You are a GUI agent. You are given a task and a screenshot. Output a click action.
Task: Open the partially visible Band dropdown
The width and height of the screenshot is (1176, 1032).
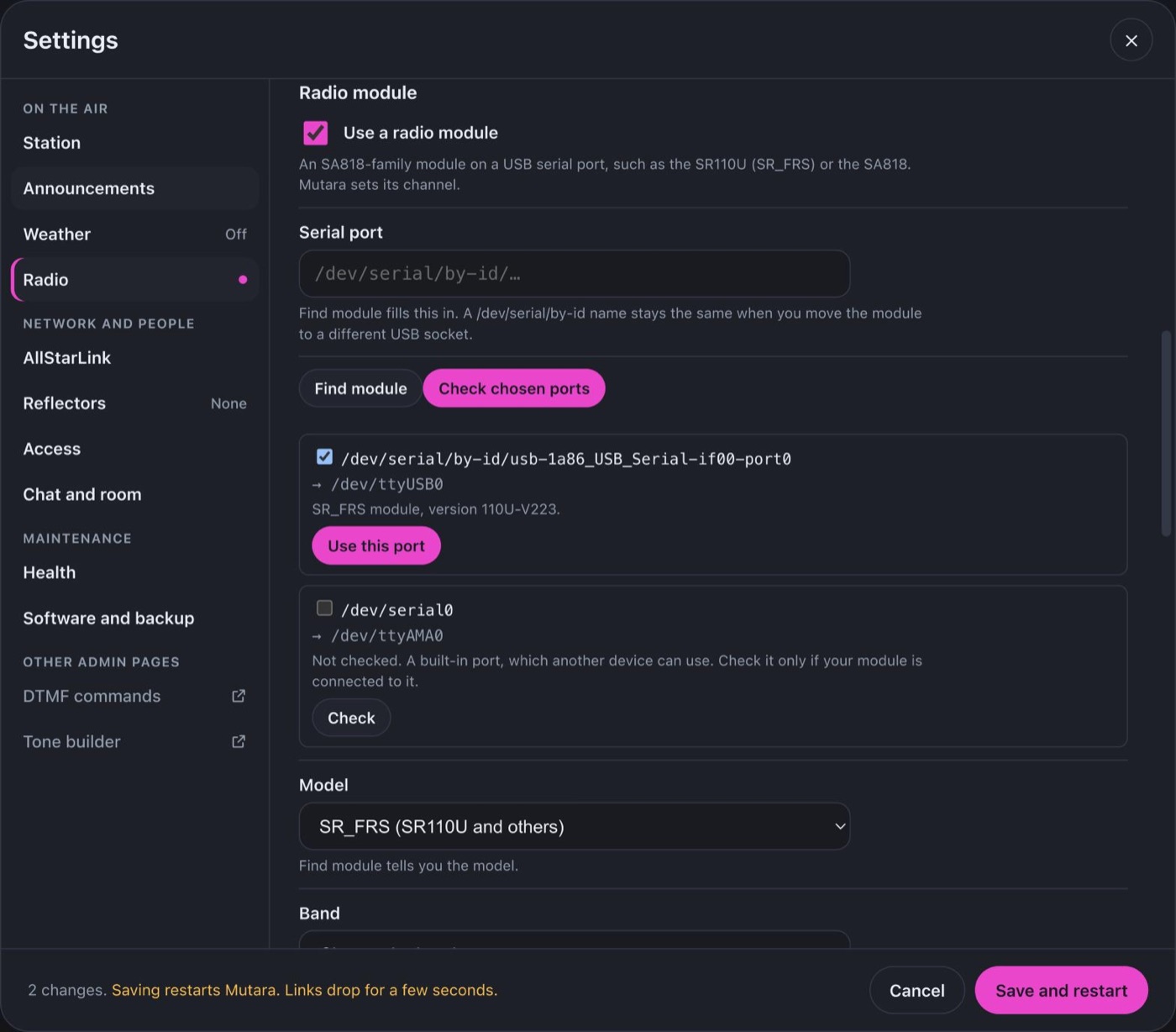click(x=575, y=940)
